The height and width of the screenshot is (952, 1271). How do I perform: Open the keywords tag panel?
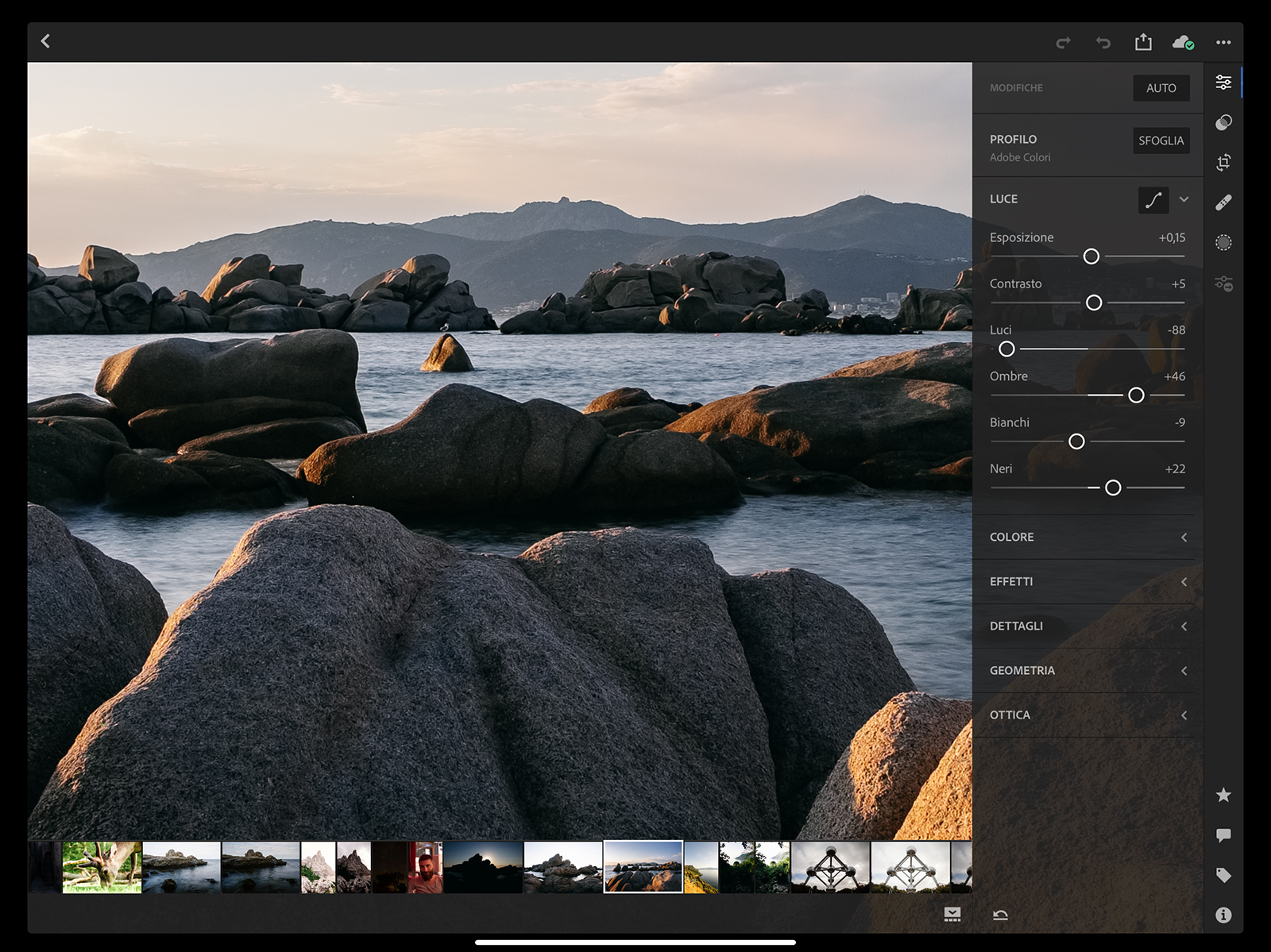1223,875
